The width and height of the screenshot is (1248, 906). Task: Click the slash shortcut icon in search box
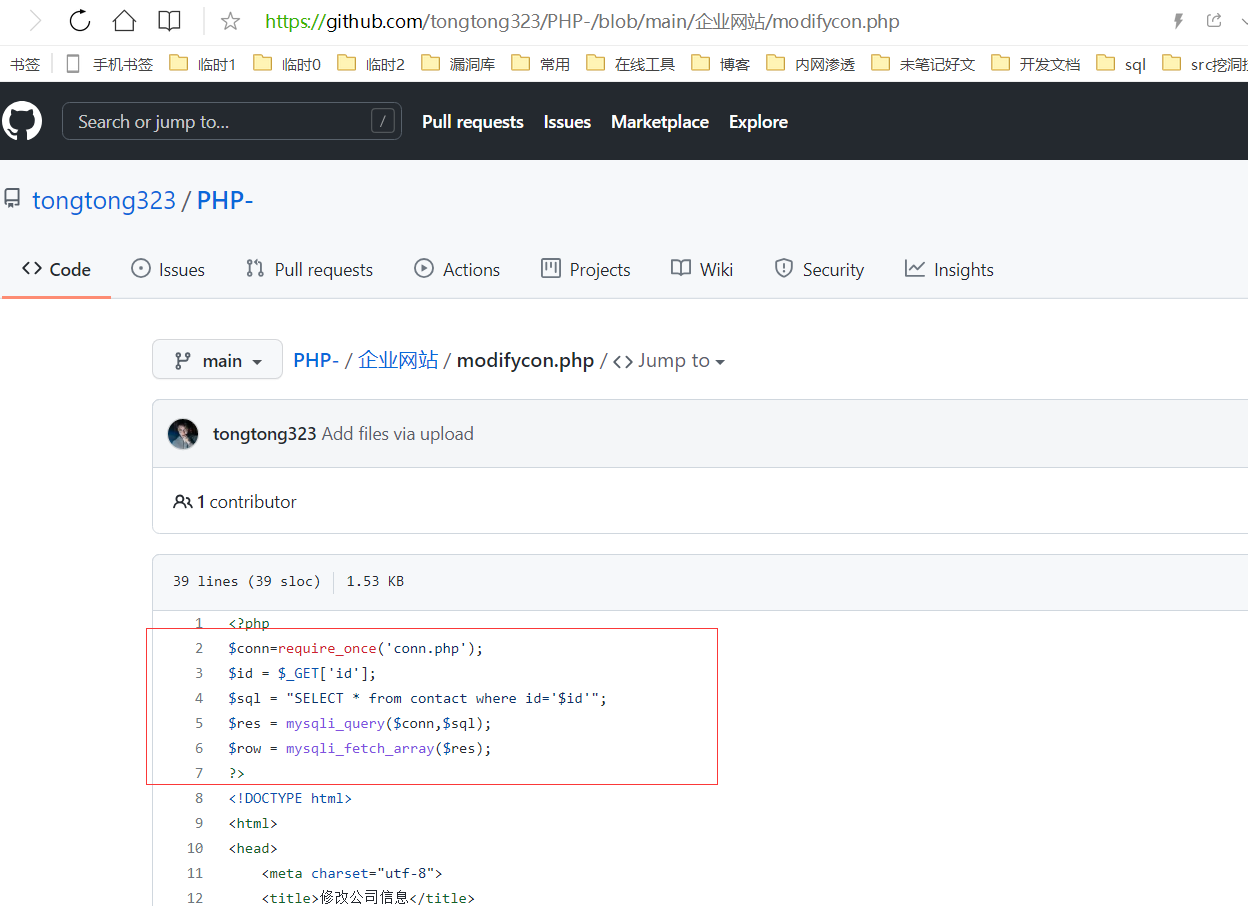tap(382, 121)
